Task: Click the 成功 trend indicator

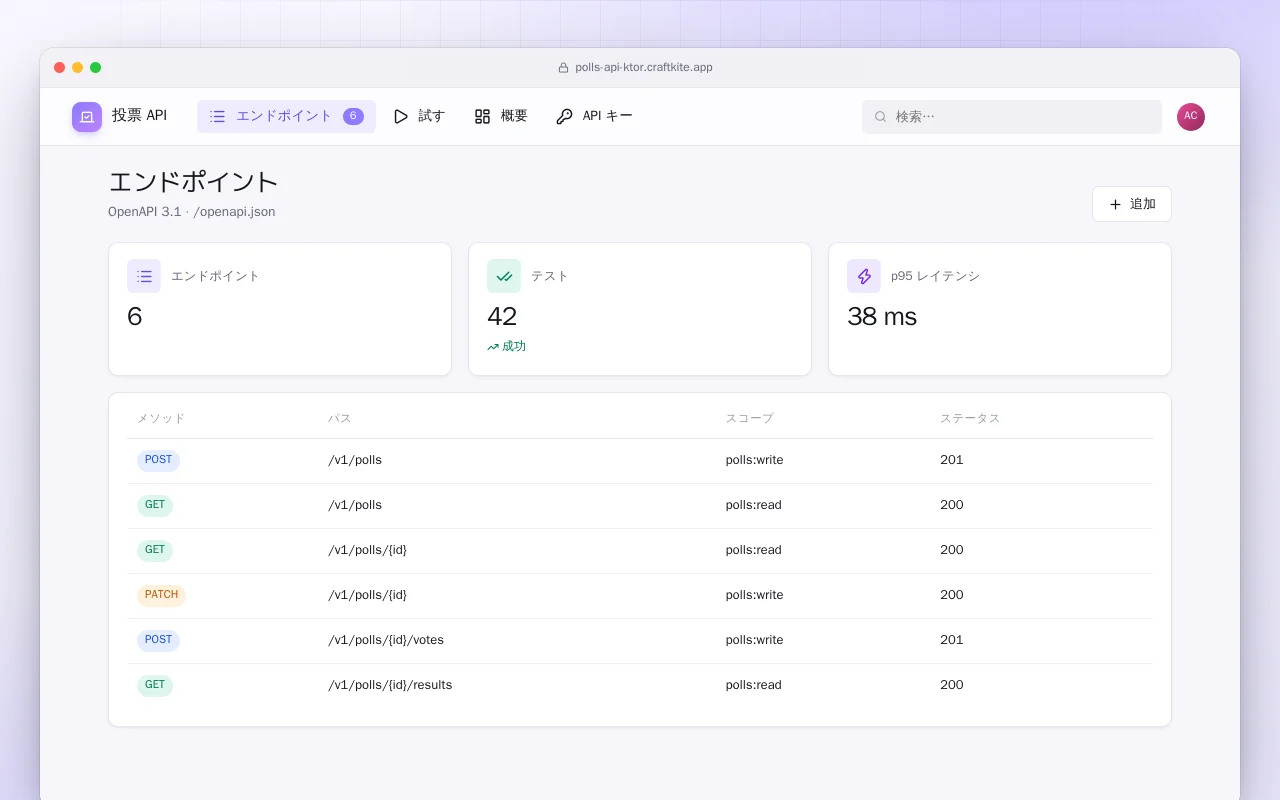Action: [x=506, y=346]
